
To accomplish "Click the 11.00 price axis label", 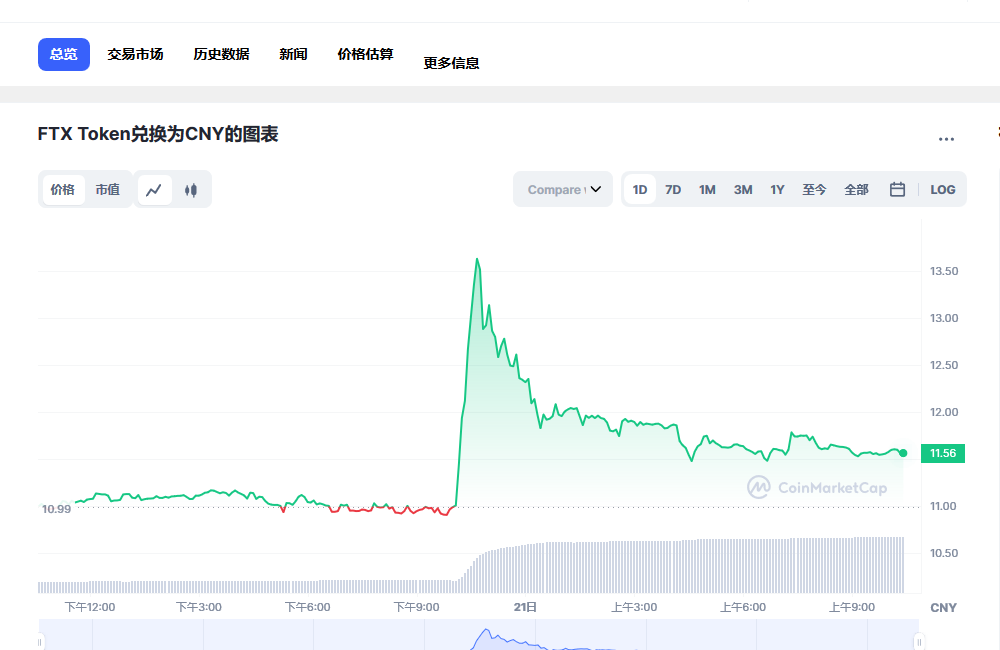I will [944, 506].
